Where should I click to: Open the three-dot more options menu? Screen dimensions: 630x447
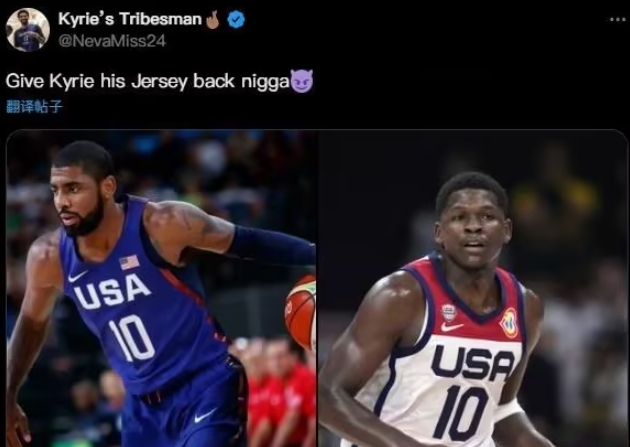617,19
